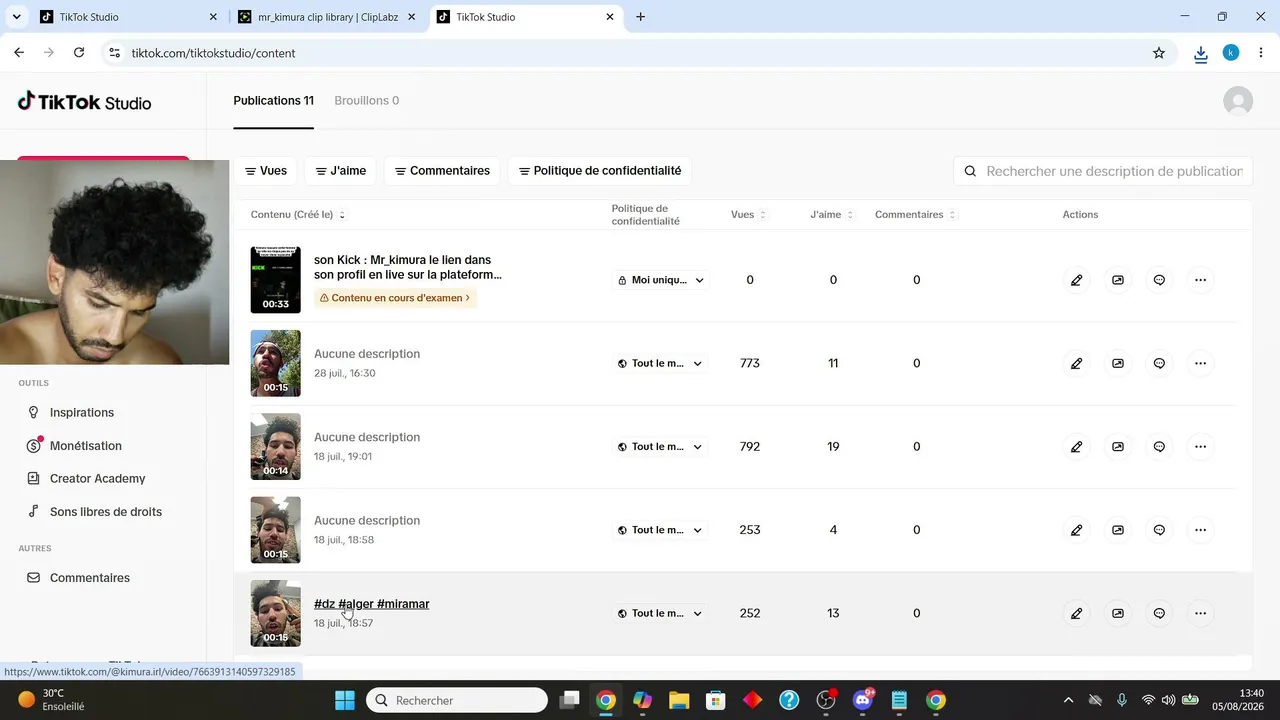The height and width of the screenshot is (720, 1280).
Task: Open Microsoft Store from the taskbar
Action: pos(716,700)
